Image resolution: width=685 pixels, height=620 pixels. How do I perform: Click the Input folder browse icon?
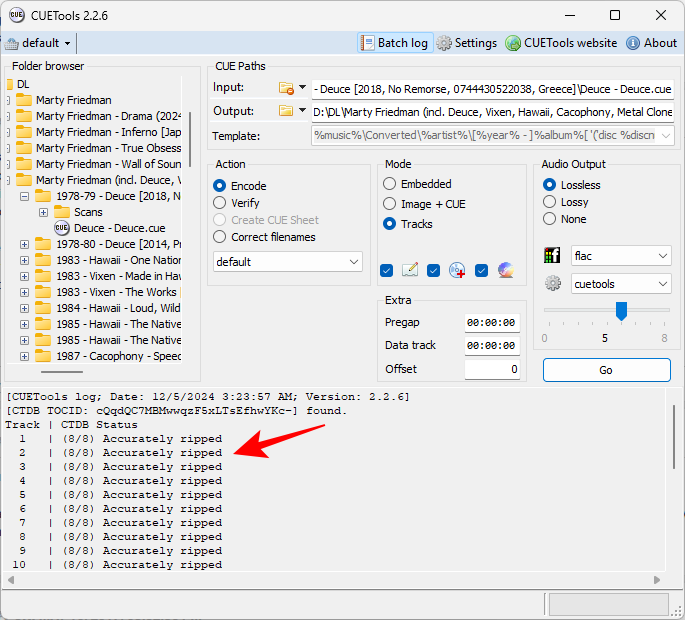pos(286,88)
